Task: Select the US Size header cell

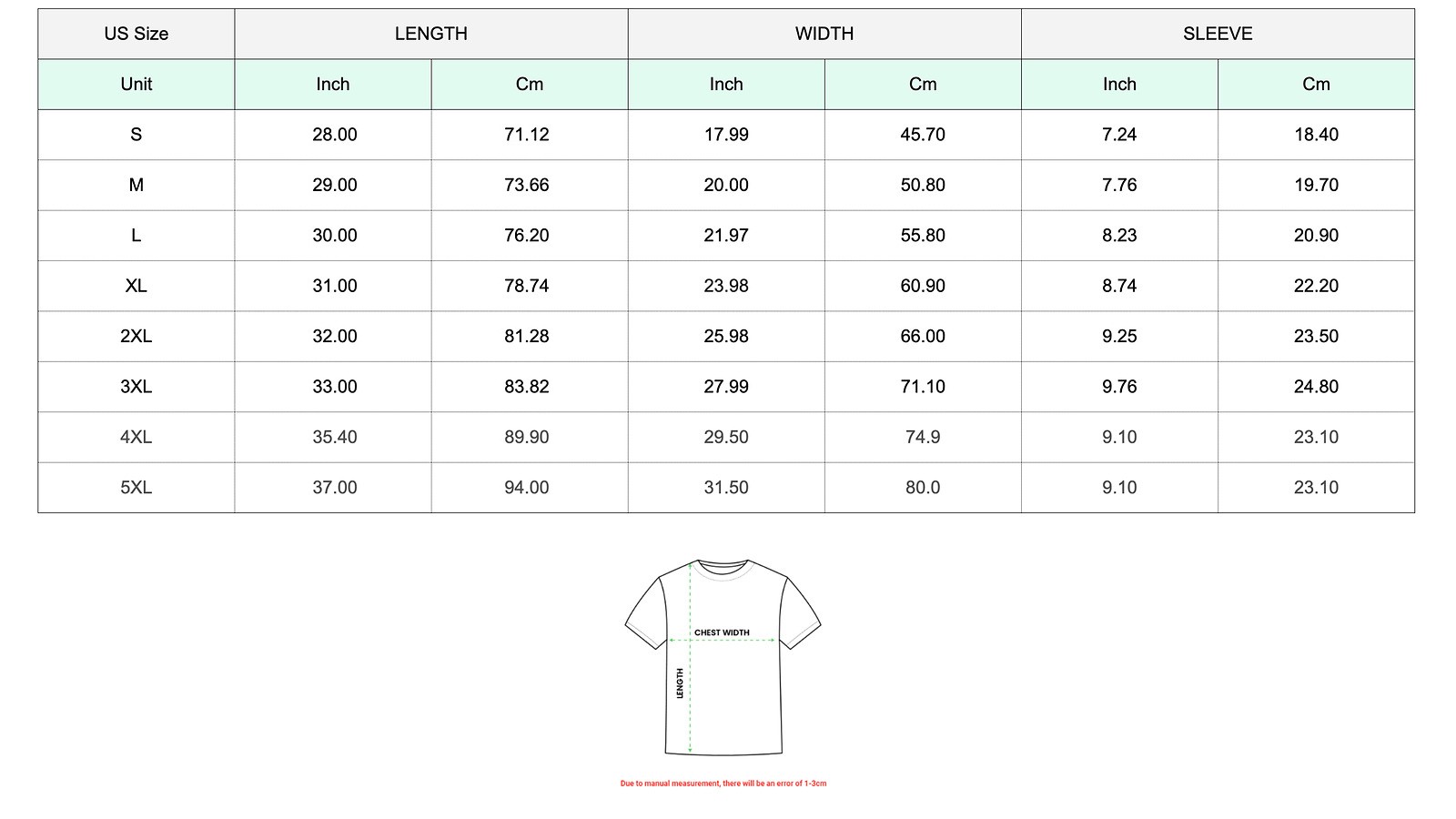Action: 136,34
